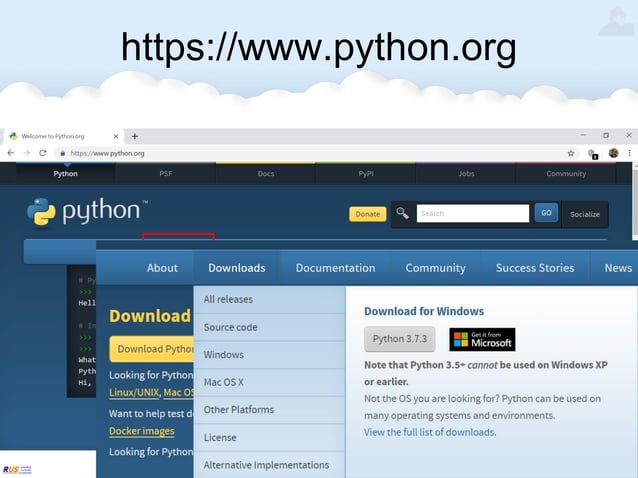Screen dimensions: 638x478
Task: Open the Community top navigation tab
Action: coord(566,173)
